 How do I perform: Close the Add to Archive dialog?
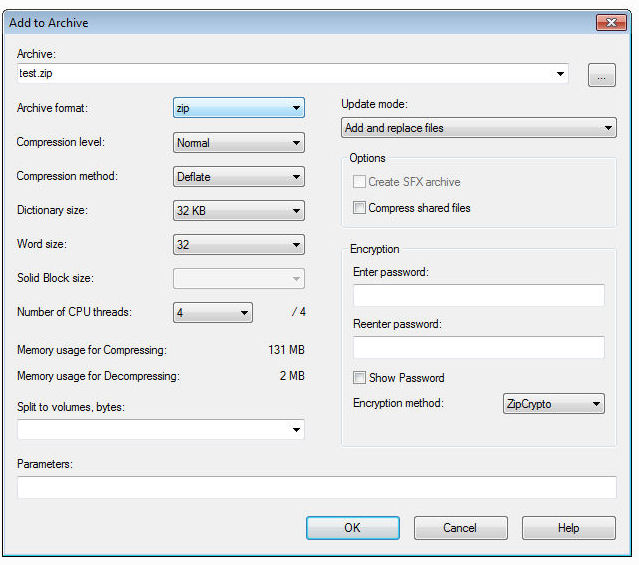coord(611,22)
